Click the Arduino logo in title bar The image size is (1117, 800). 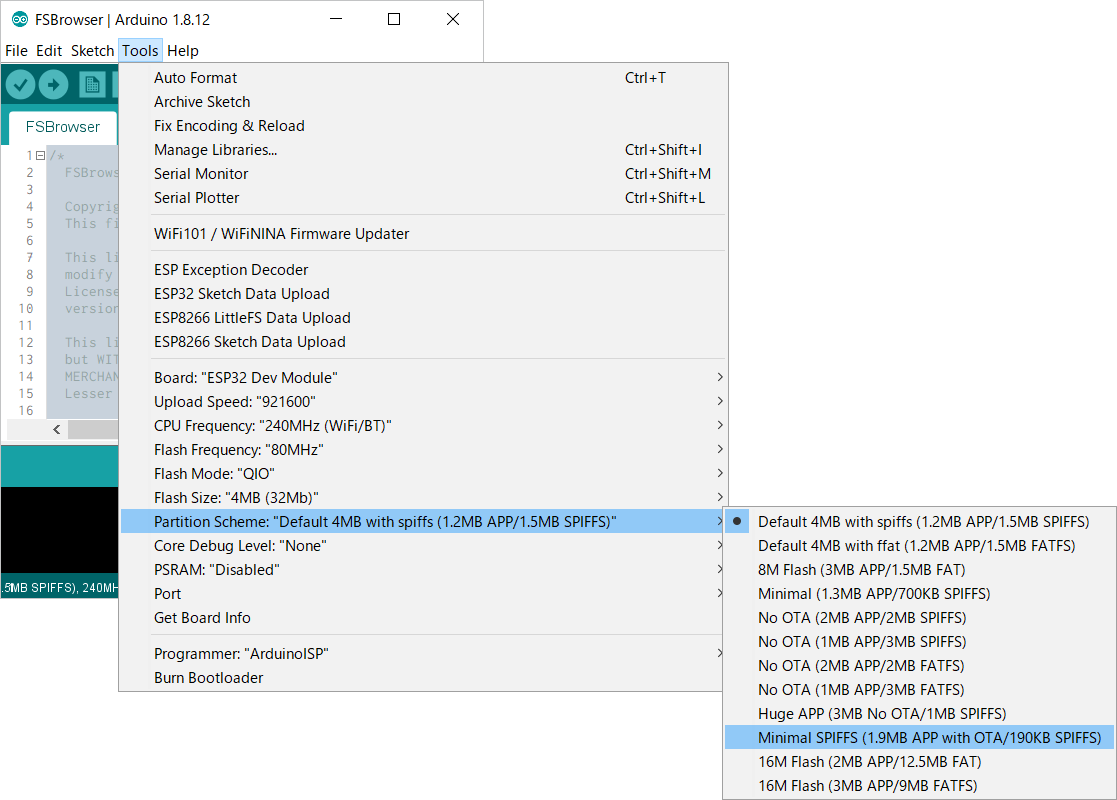[20, 19]
